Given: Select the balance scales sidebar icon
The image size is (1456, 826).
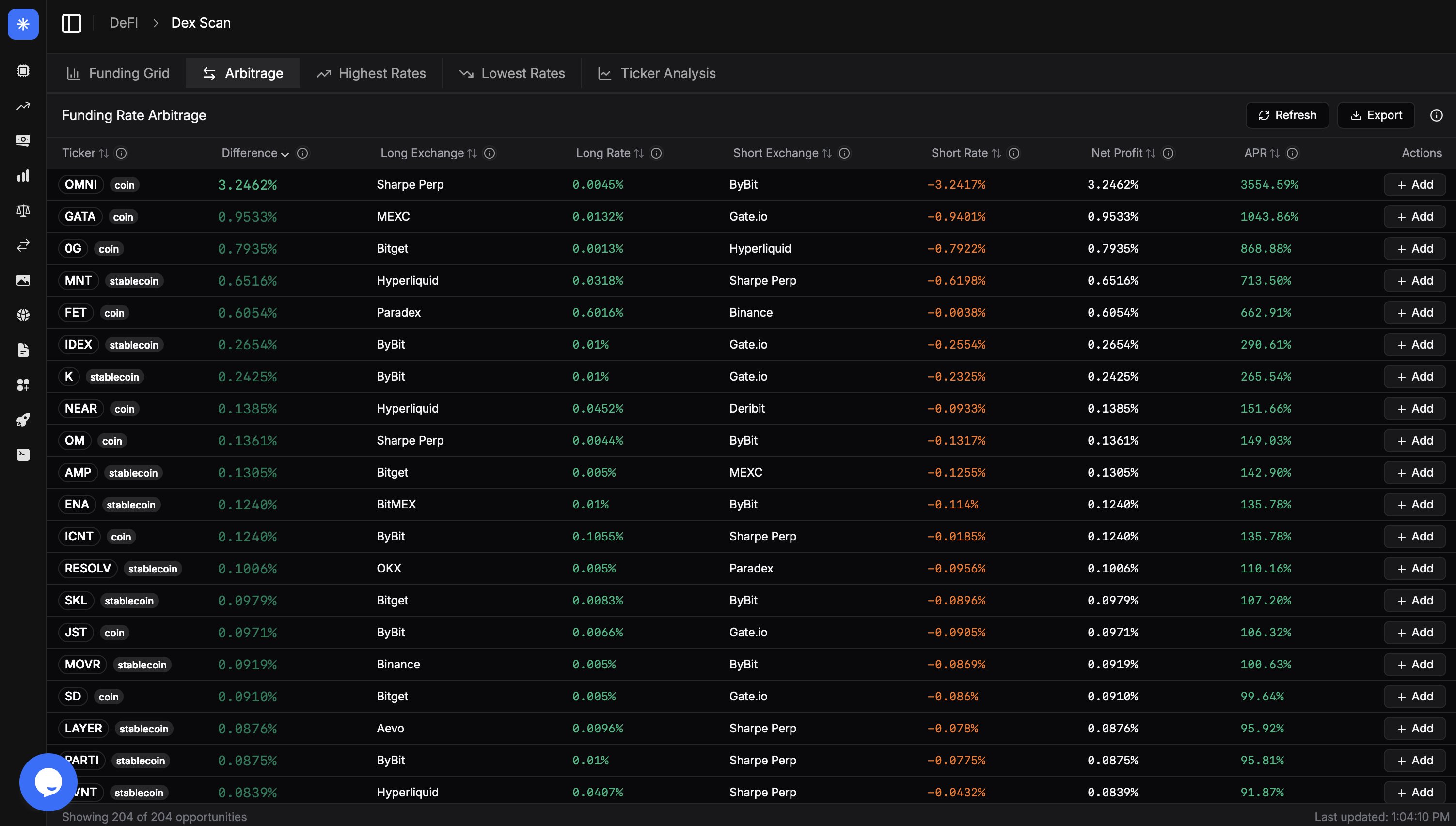Looking at the screenshot, I should (23, 210).
